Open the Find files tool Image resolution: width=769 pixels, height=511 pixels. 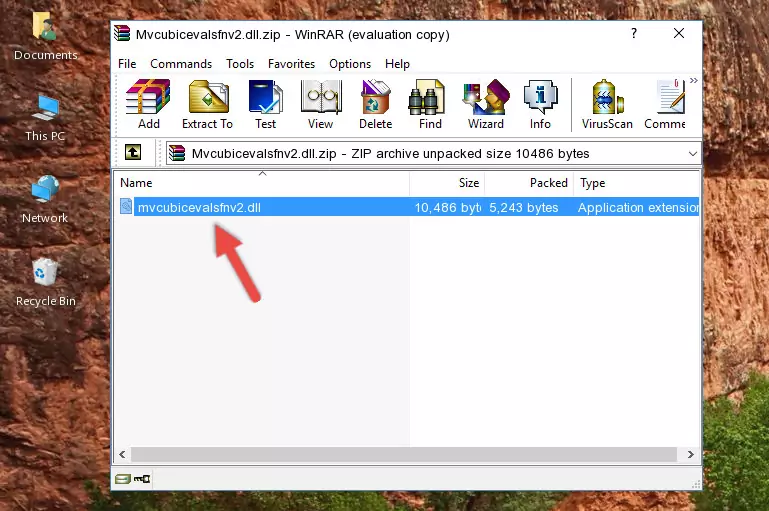tap(430, 104)
